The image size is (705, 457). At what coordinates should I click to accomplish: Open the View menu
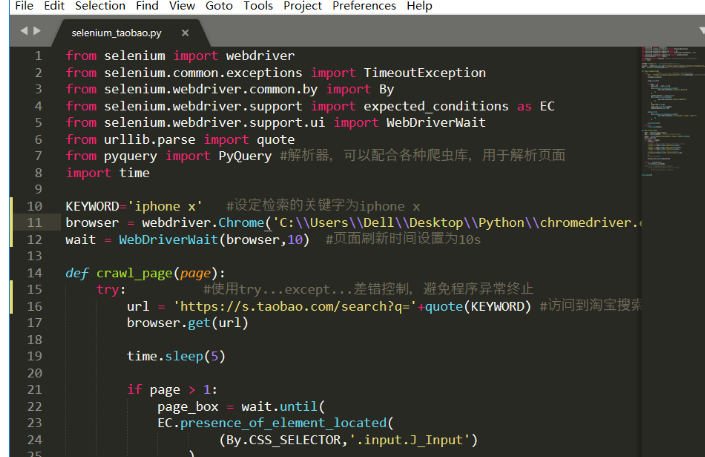(x=182, y=6)
